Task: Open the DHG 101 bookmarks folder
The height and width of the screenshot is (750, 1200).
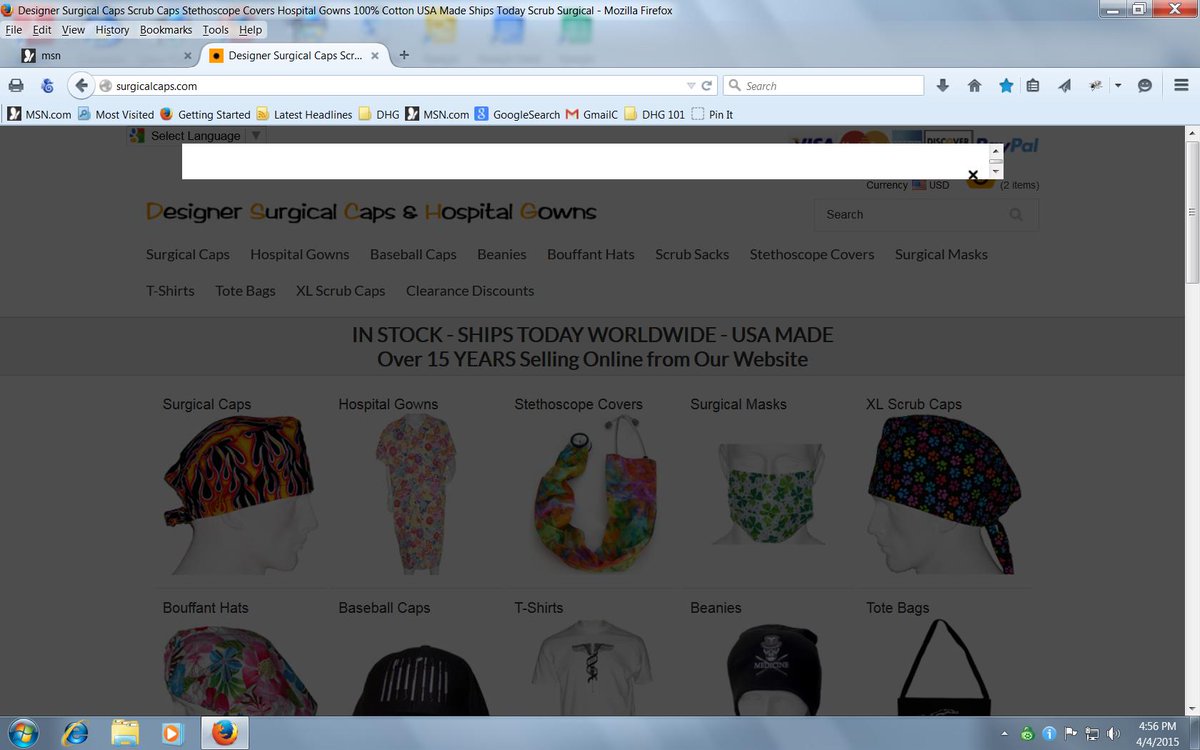Action: click(654, 115)
